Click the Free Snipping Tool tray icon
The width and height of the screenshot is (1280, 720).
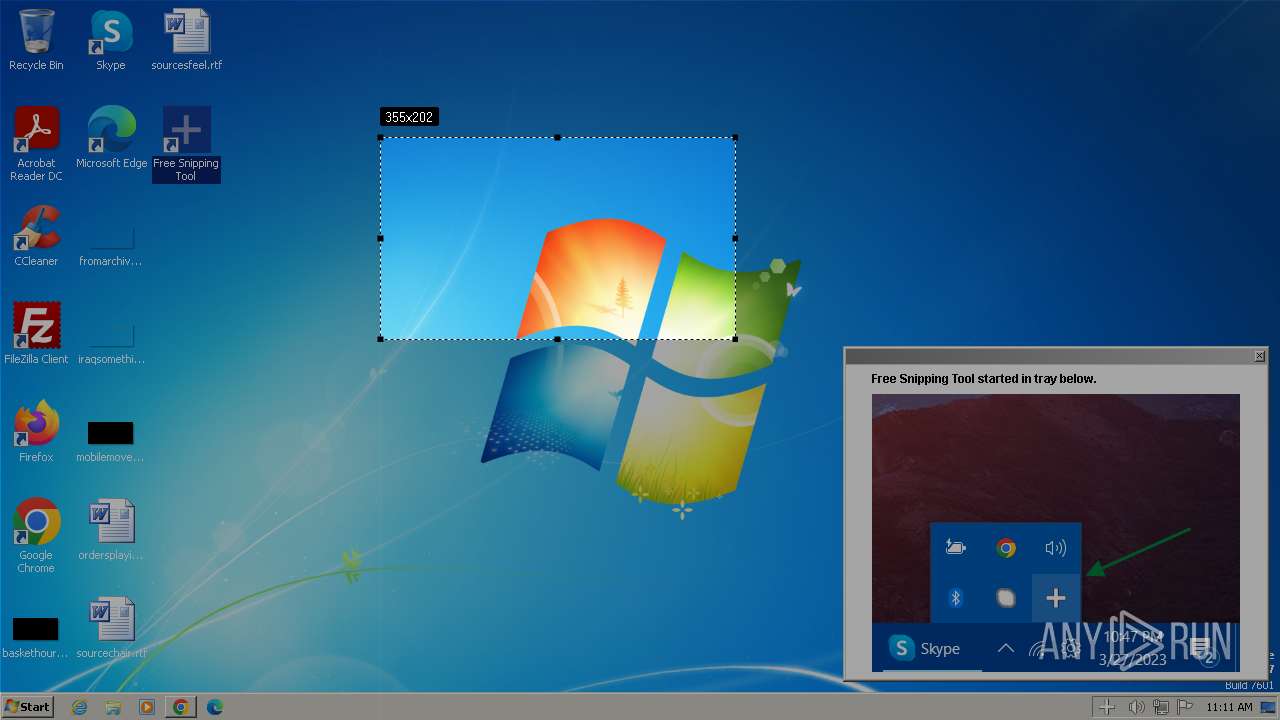click(1107, 707)
